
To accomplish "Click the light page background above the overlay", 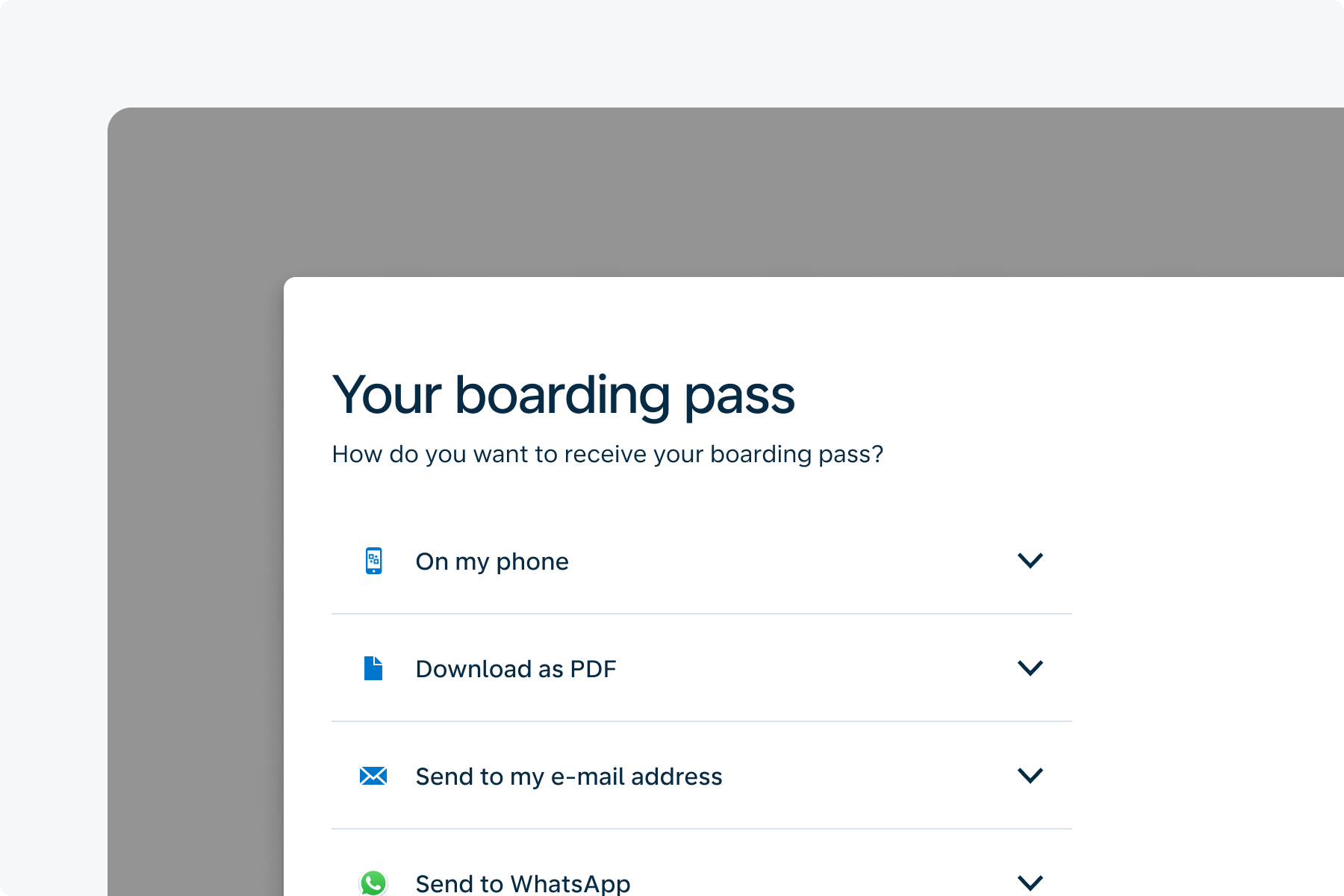I will [x=672, y=52].
